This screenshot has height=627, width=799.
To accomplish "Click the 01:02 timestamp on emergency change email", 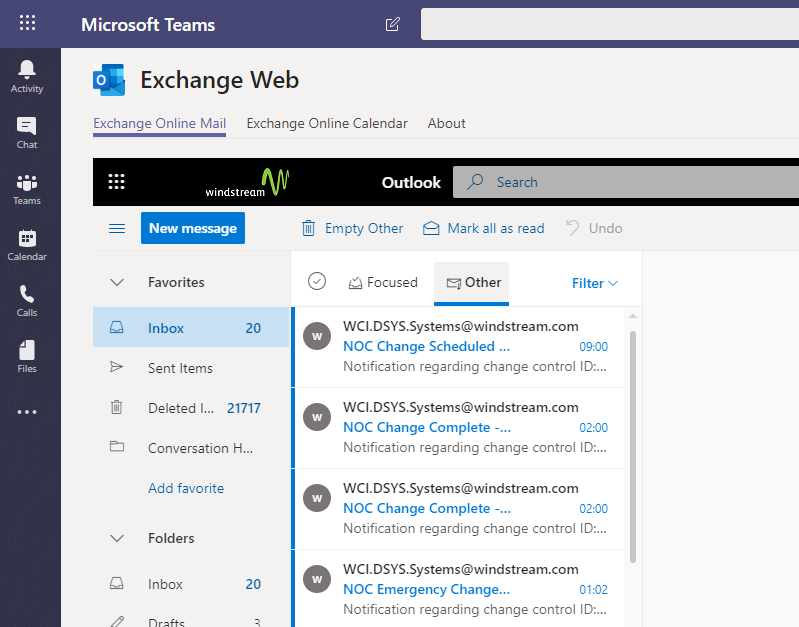I will click(594, 590).
